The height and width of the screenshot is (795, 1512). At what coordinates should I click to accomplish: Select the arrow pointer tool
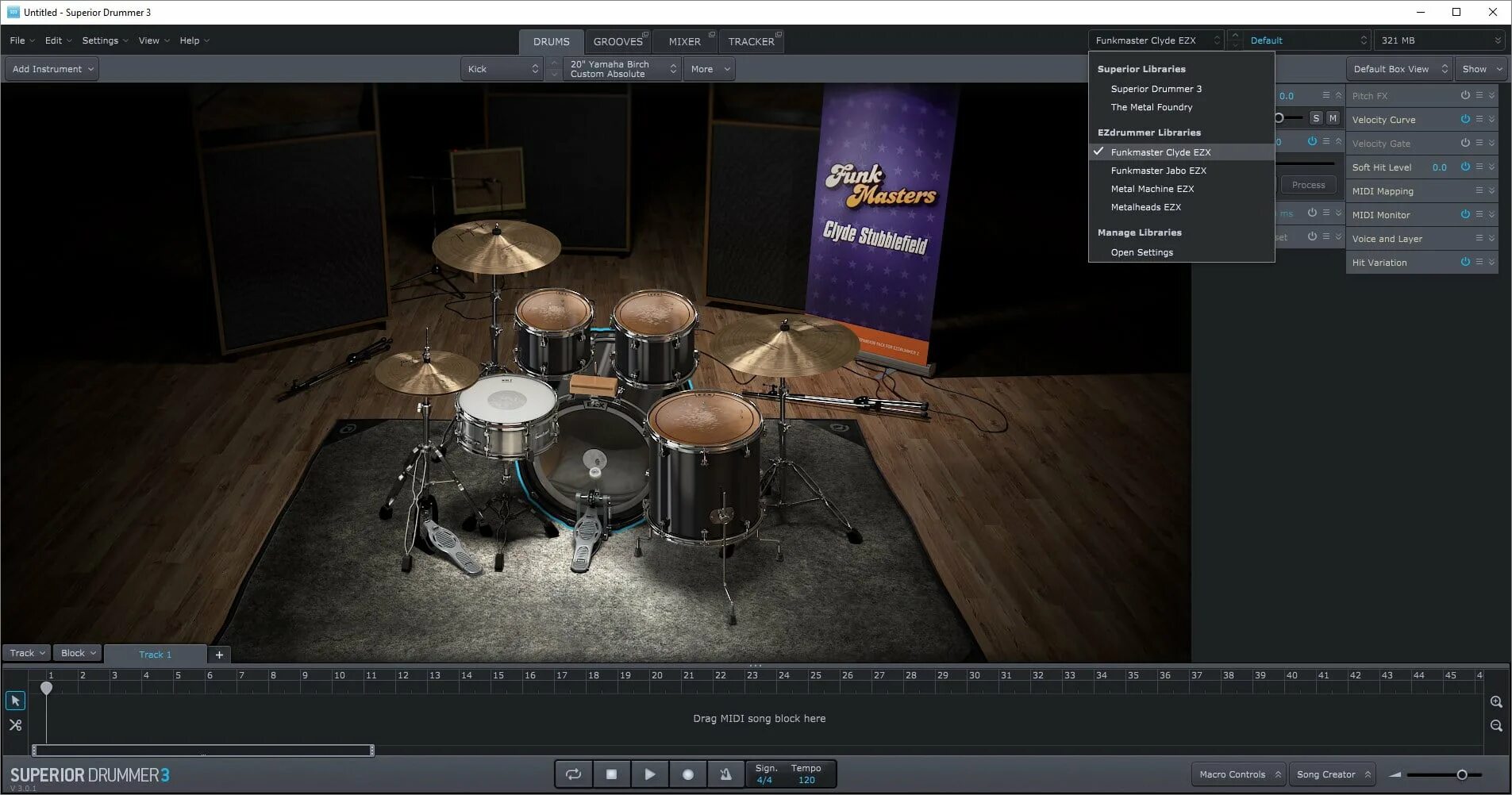pos(15,701)
